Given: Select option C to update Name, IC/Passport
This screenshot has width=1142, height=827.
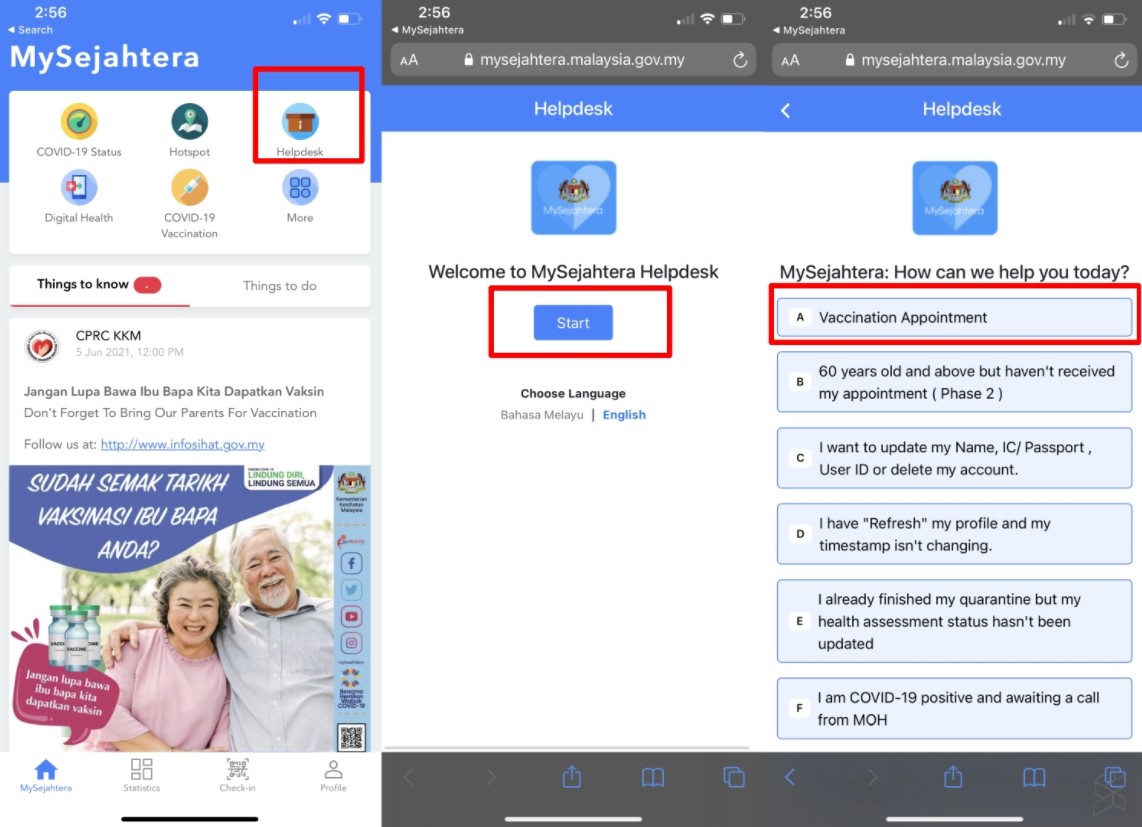Looking at the screenshot, I should [954, 458].
